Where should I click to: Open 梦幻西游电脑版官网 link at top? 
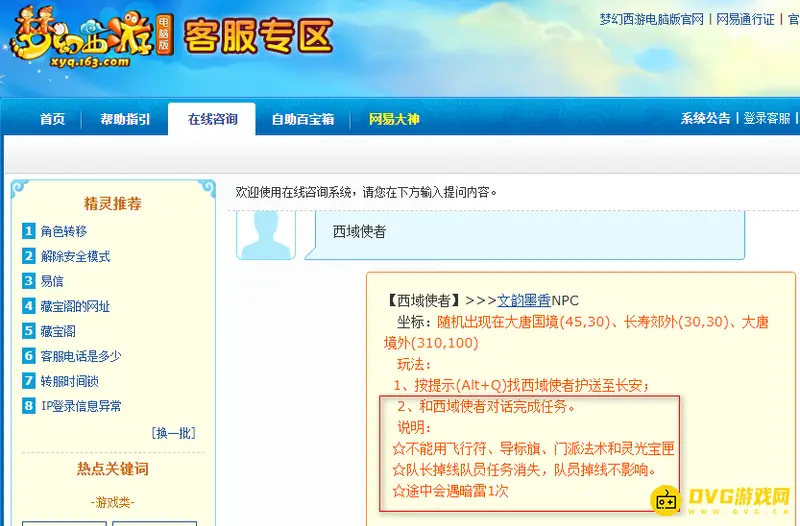click(x=652, y=19)
